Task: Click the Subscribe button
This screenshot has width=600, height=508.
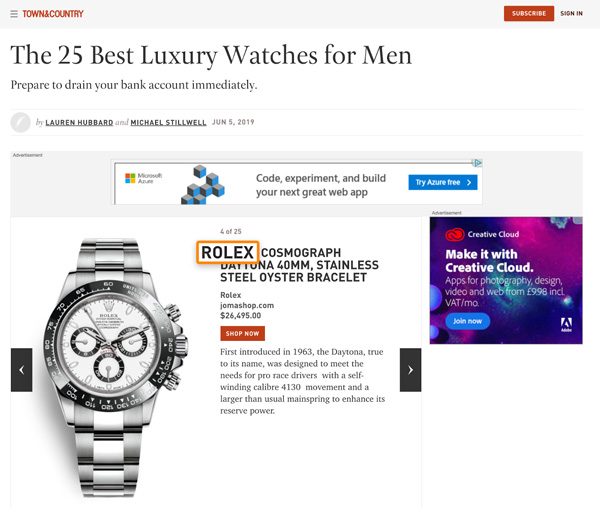Action: (x=529, y=14)
